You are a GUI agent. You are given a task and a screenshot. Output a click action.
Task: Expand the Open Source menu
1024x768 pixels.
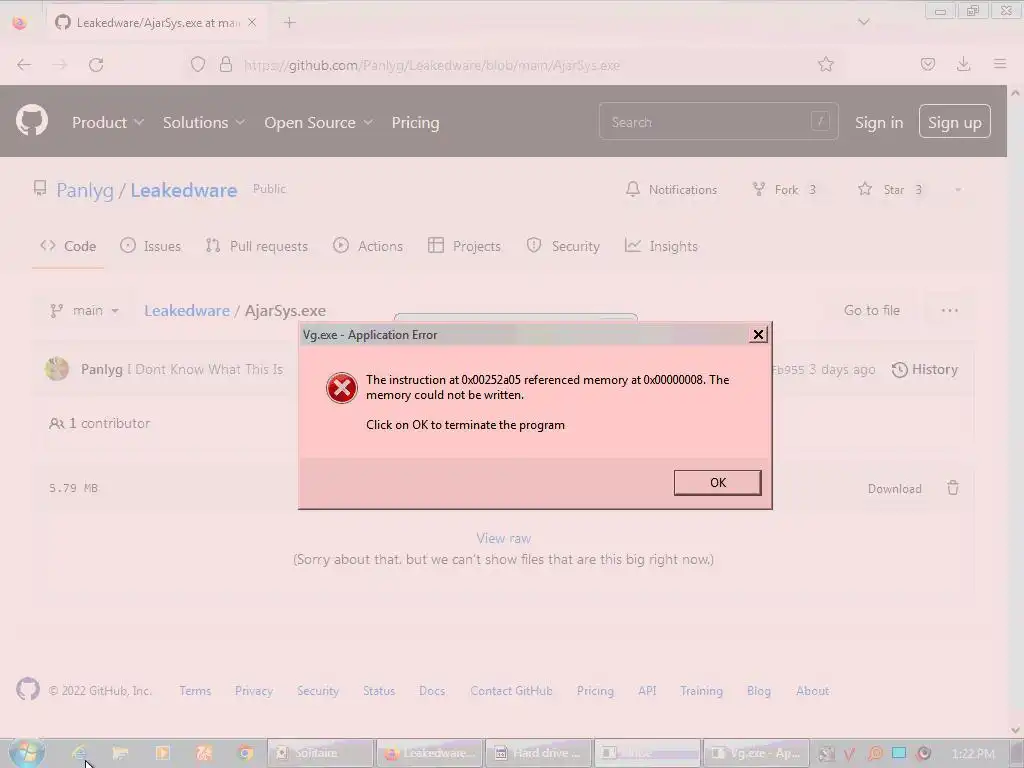click(x=318, y=123)
